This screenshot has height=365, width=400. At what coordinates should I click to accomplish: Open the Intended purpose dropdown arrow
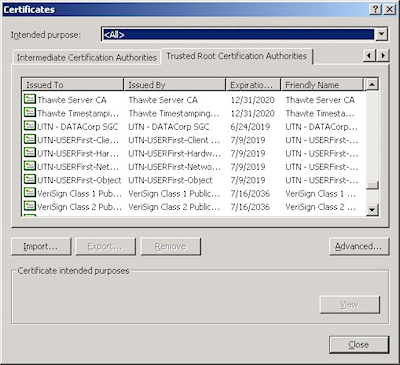pos(381,34)
